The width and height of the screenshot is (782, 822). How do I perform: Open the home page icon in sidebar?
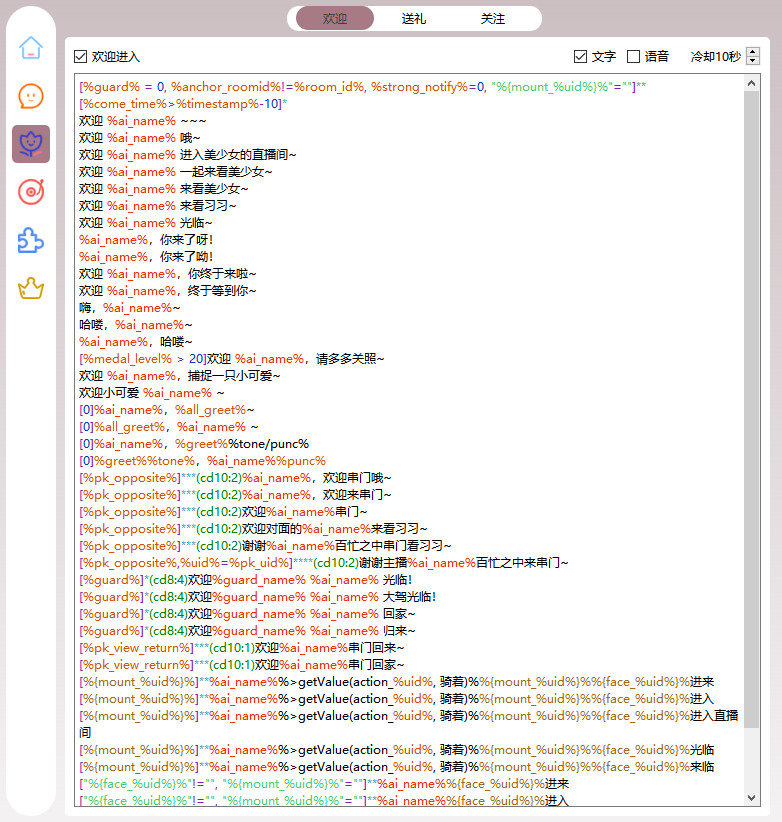coord(31,47)
